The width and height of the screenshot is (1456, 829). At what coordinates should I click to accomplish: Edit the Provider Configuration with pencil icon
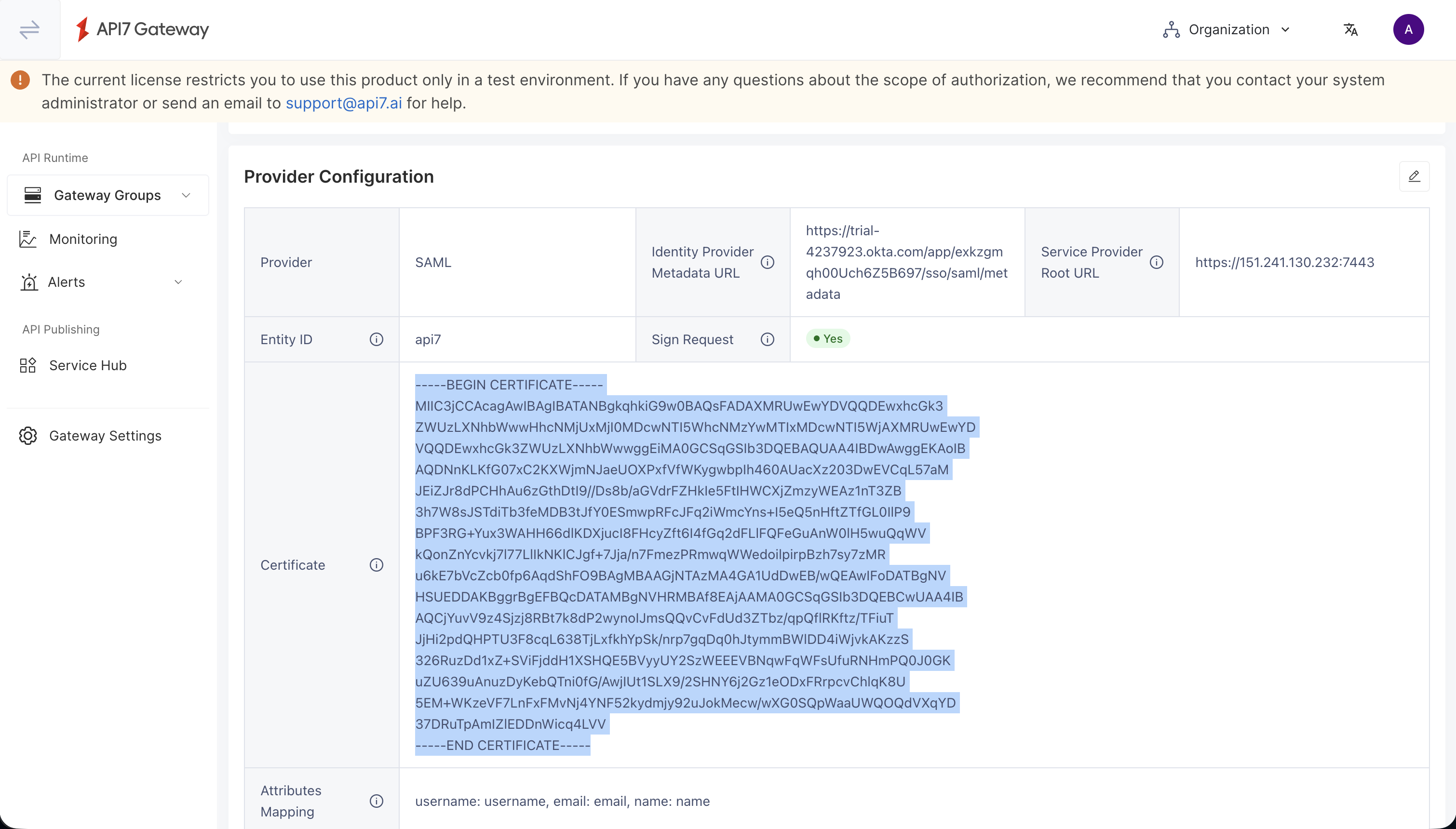click(1415, 176)
